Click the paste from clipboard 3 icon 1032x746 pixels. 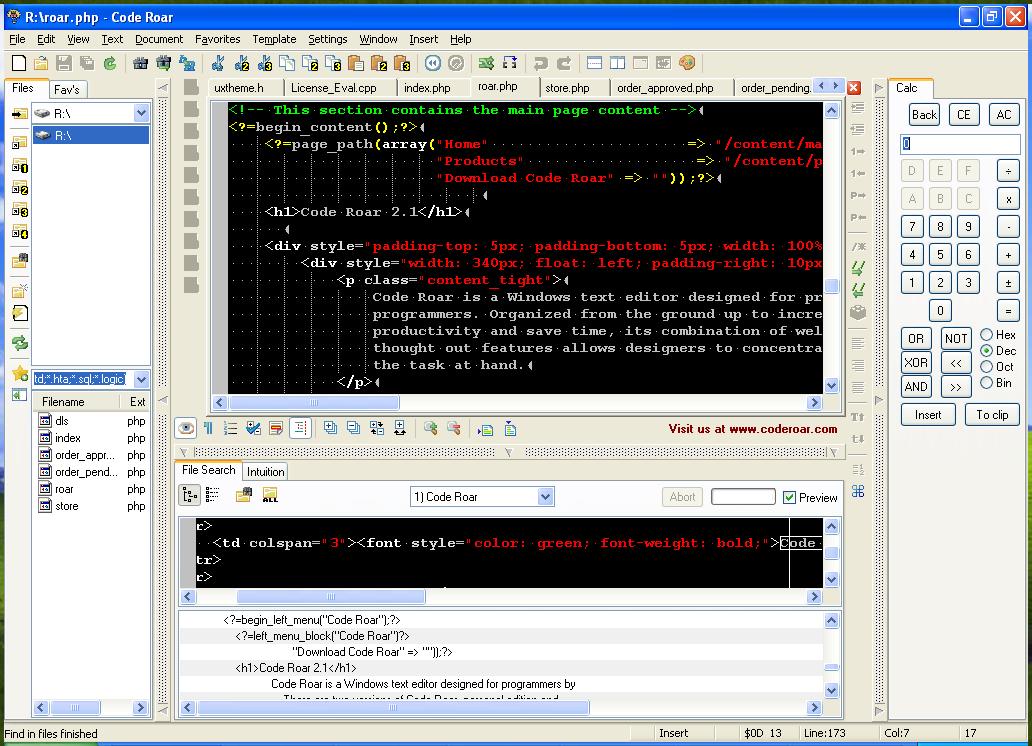[401, 63]
